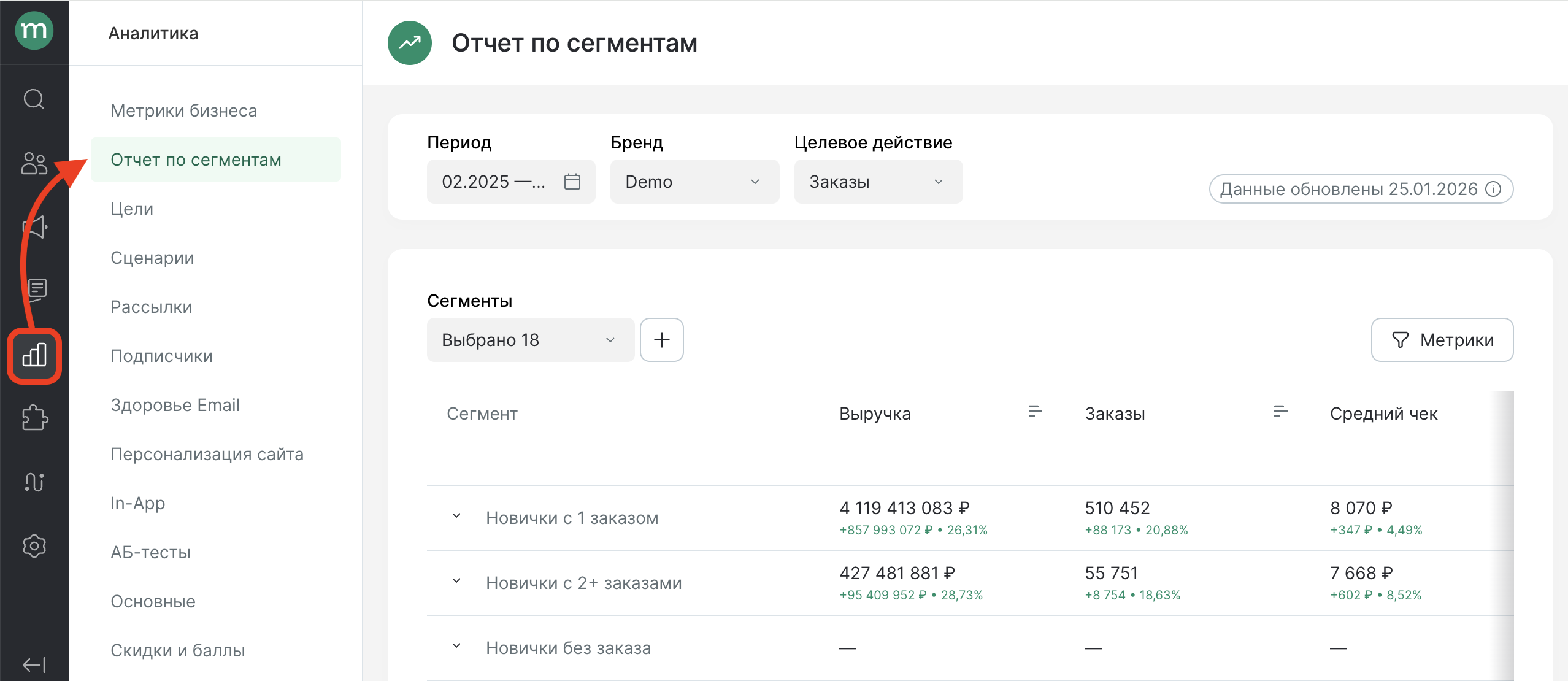1568x681 pixels.
Task: Expand the Новички с 1 заказом row
Action: point(456,516)
